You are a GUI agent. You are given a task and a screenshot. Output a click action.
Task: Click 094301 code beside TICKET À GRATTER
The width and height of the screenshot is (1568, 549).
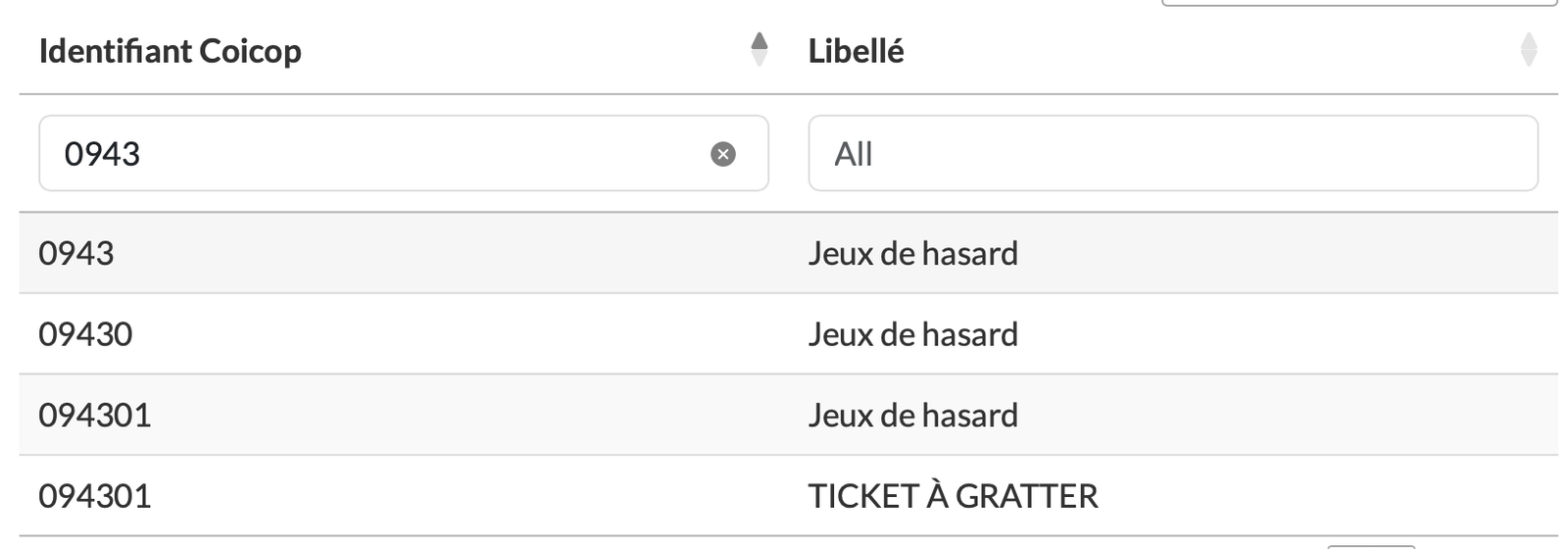click(x=95, y=496)
